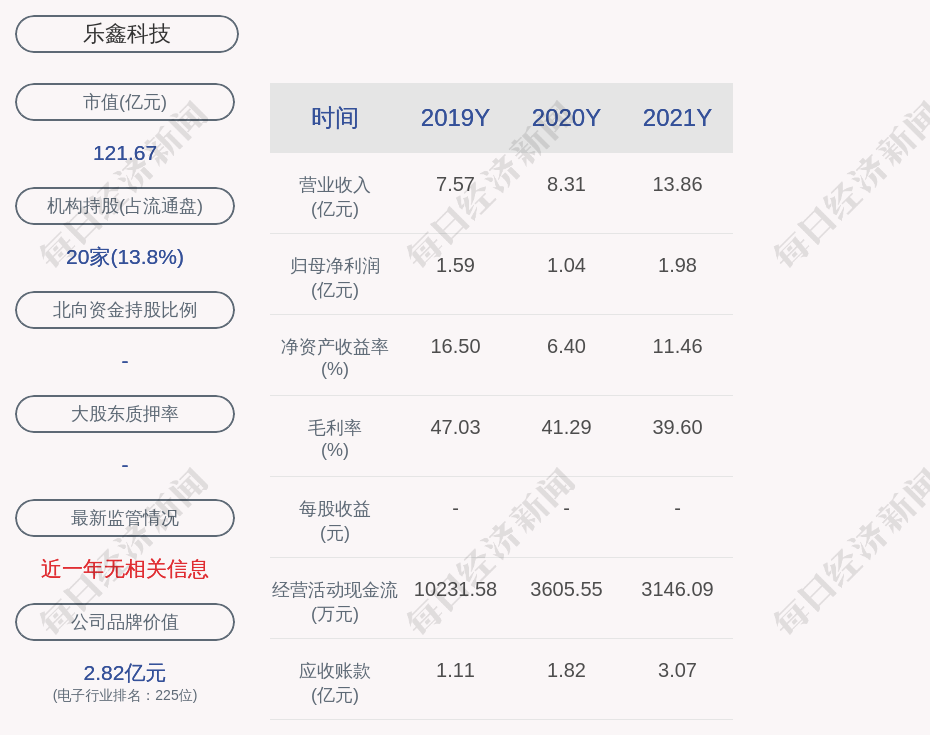
Task: Select the 2019Y cash flow 10231.58
Action: (455, 589)
